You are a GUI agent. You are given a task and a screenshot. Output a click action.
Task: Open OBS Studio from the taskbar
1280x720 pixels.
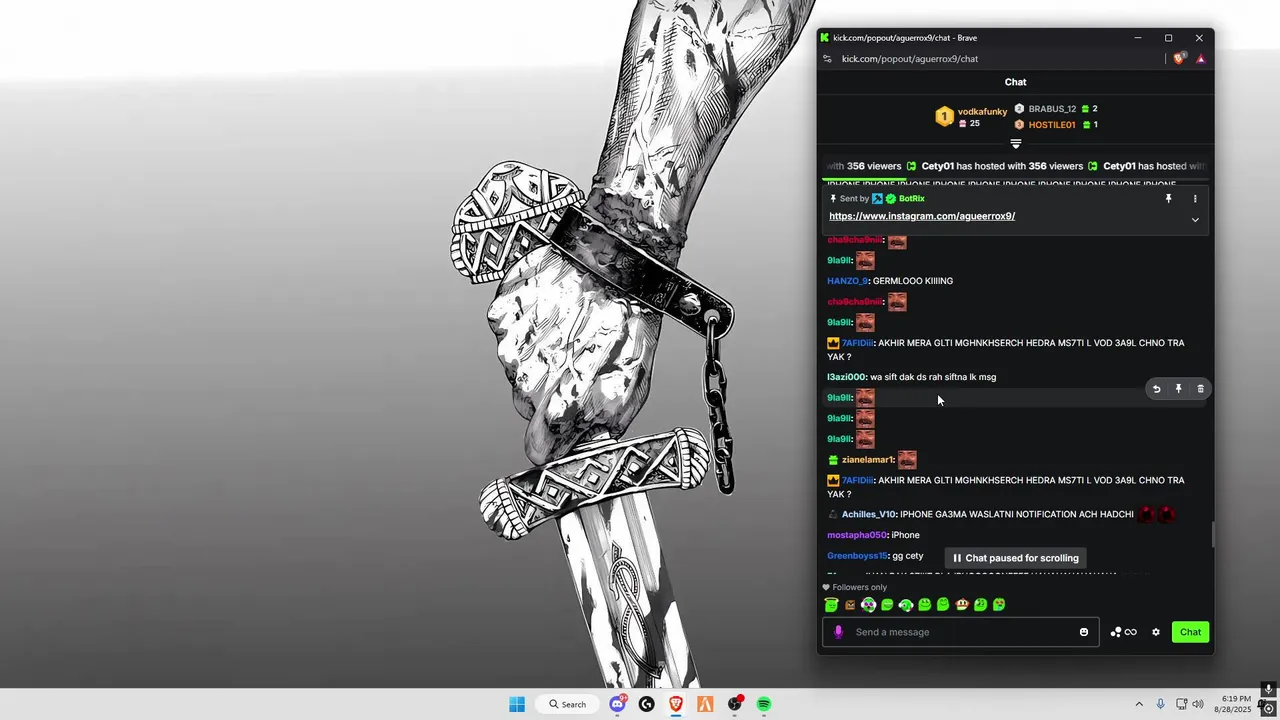735,704
